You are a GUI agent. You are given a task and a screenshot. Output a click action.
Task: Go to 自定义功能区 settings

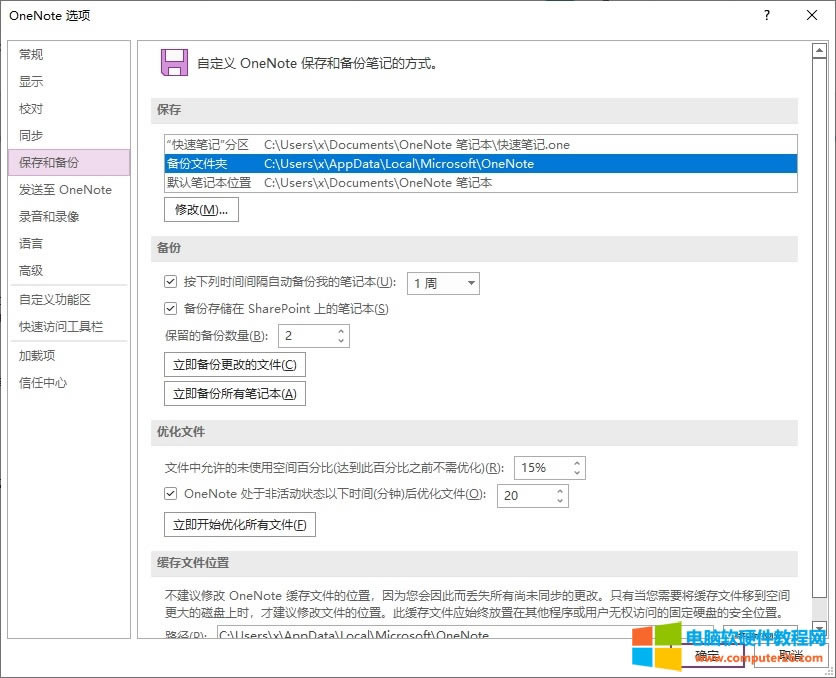(55, 300)
